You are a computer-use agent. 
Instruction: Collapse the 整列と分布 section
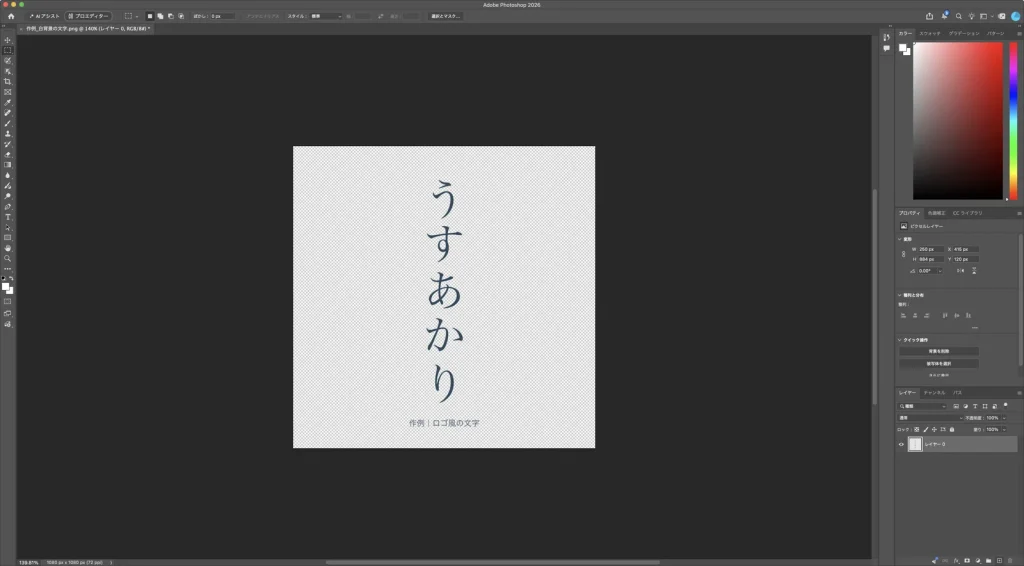[899, 295]
